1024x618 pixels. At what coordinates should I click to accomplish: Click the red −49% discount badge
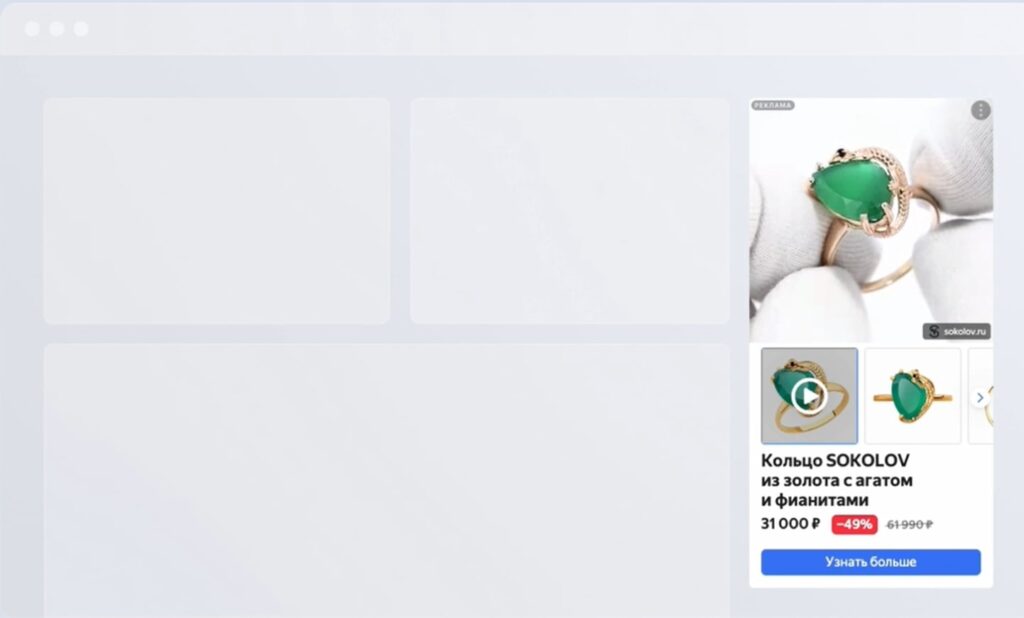coord(854,525)
